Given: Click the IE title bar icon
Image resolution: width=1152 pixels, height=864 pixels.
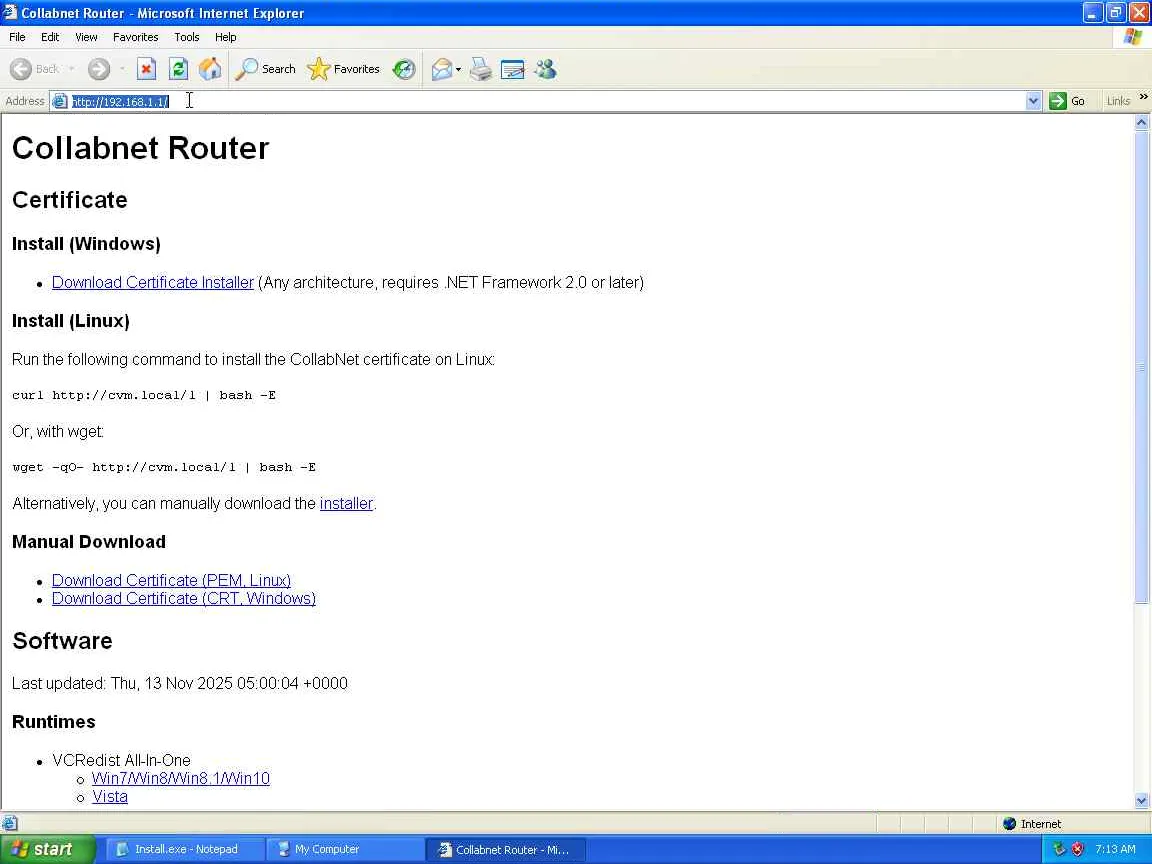Looking at the screenshot, I should [x=10, y=12].
